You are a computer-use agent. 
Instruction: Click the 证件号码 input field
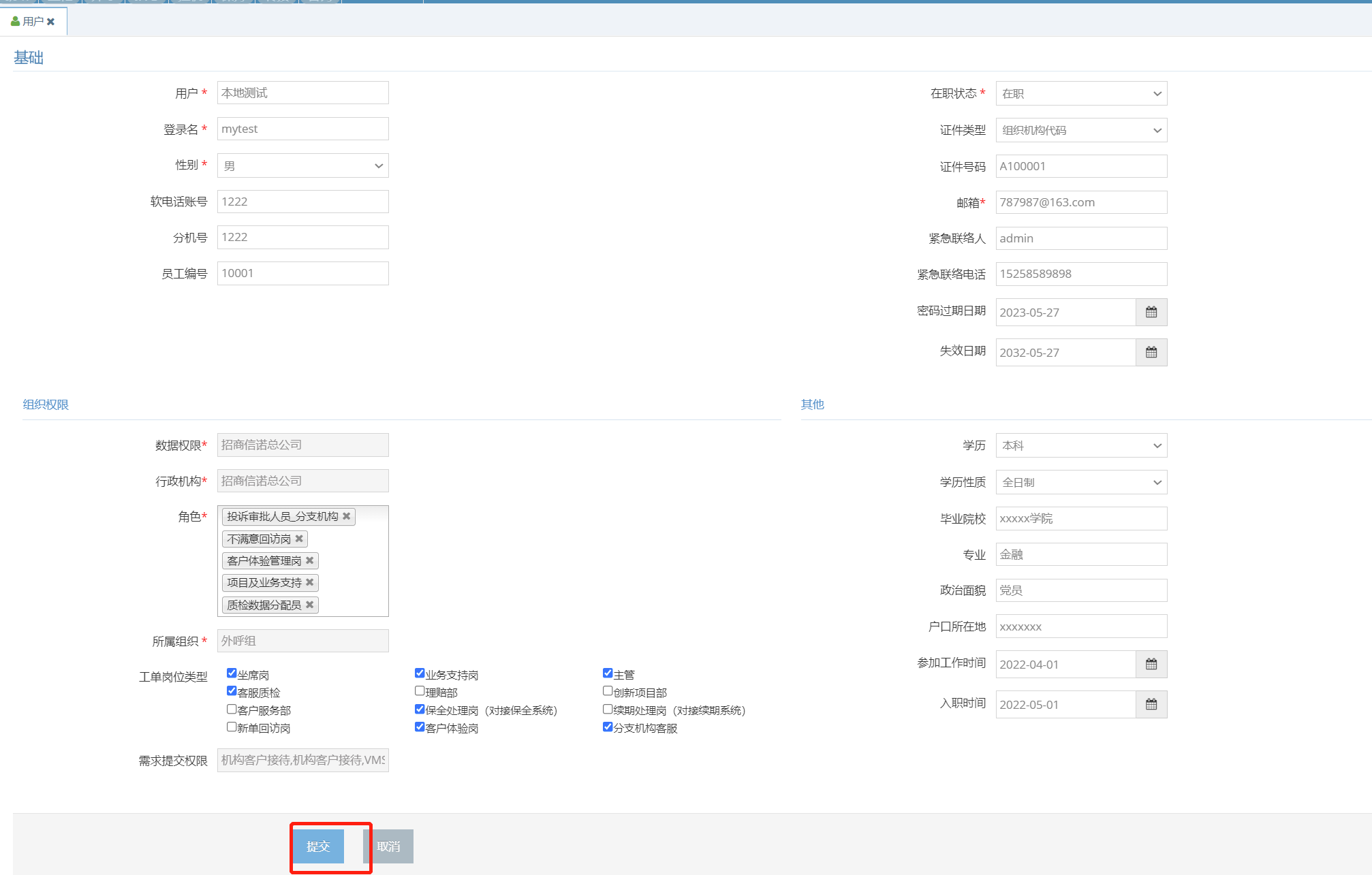[1081, 166]
